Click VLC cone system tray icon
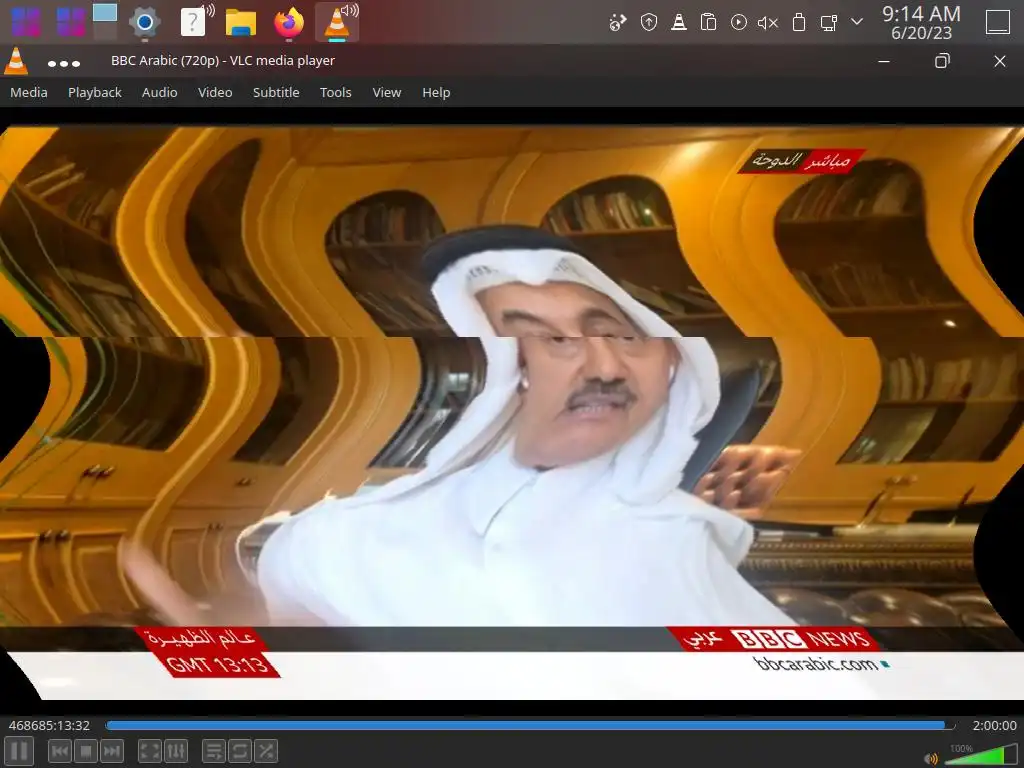The image size is (1024, 768). pos(679,23)
